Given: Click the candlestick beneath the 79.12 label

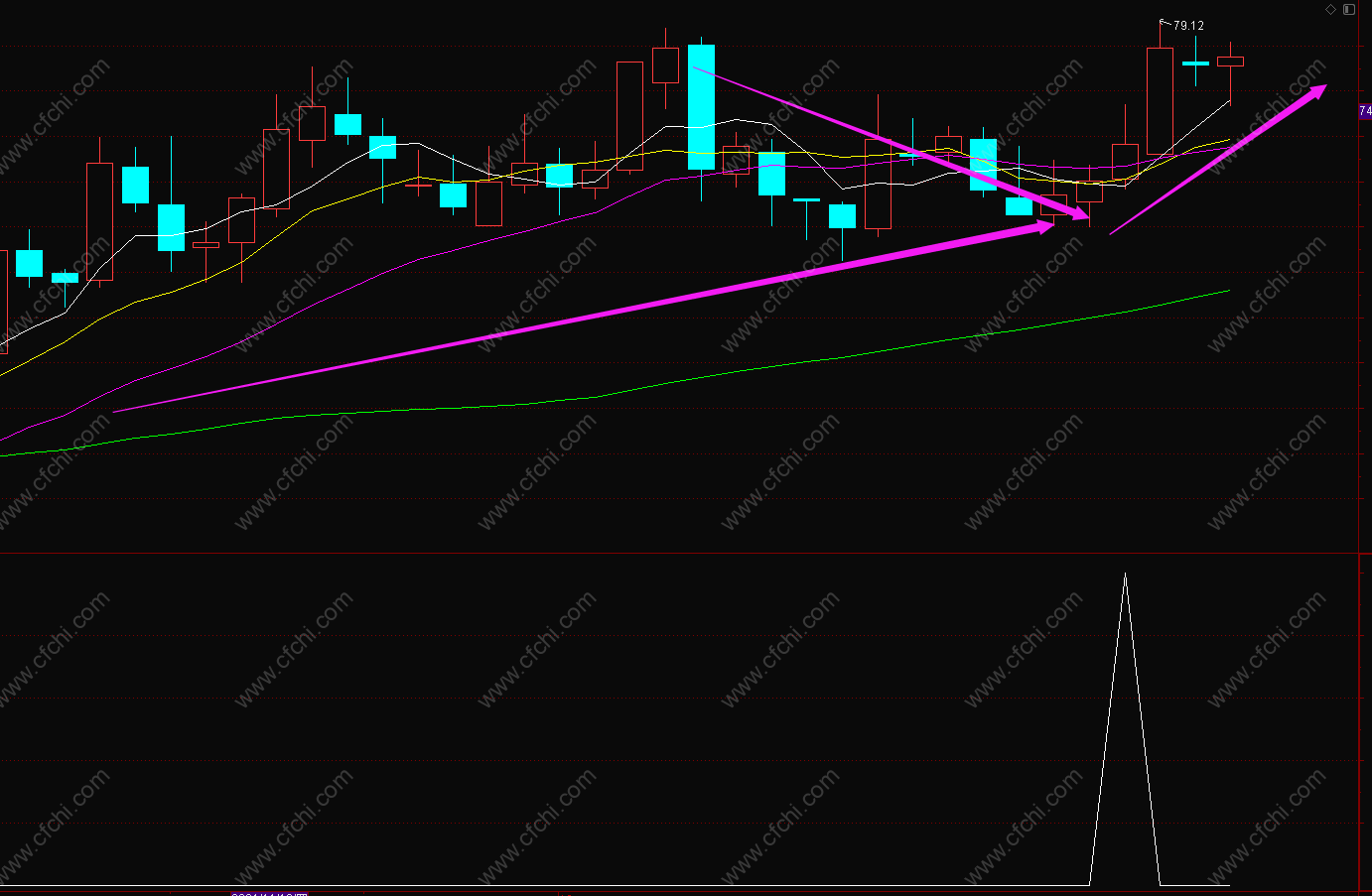Looking at the screenshot, I should coord(1160,99).
